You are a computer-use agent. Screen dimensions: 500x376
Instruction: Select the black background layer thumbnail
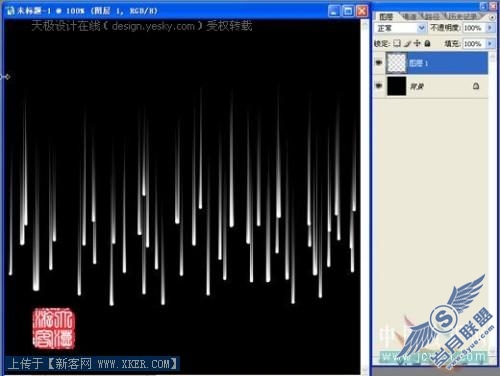tap(396, 86)
